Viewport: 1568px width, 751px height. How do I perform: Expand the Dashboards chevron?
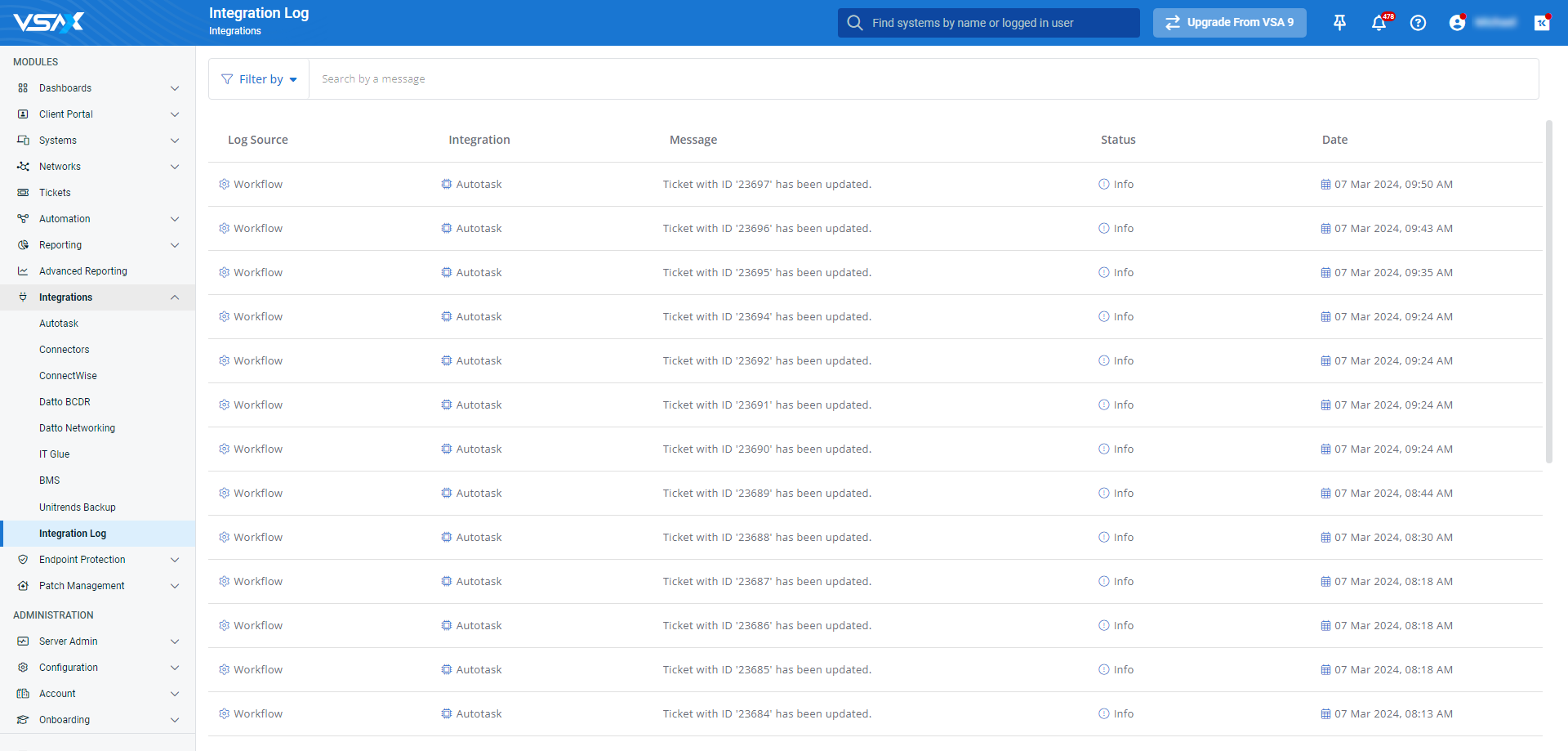click(x=175, y=88)
